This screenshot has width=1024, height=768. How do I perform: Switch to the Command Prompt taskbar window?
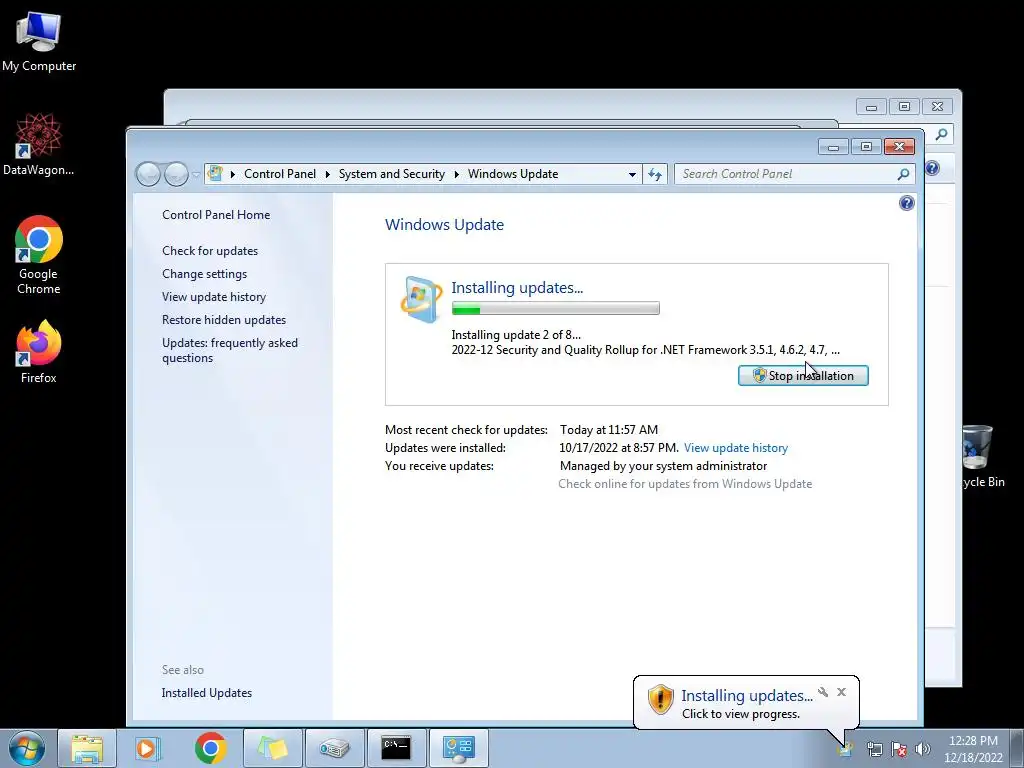[x=396, y=748]
